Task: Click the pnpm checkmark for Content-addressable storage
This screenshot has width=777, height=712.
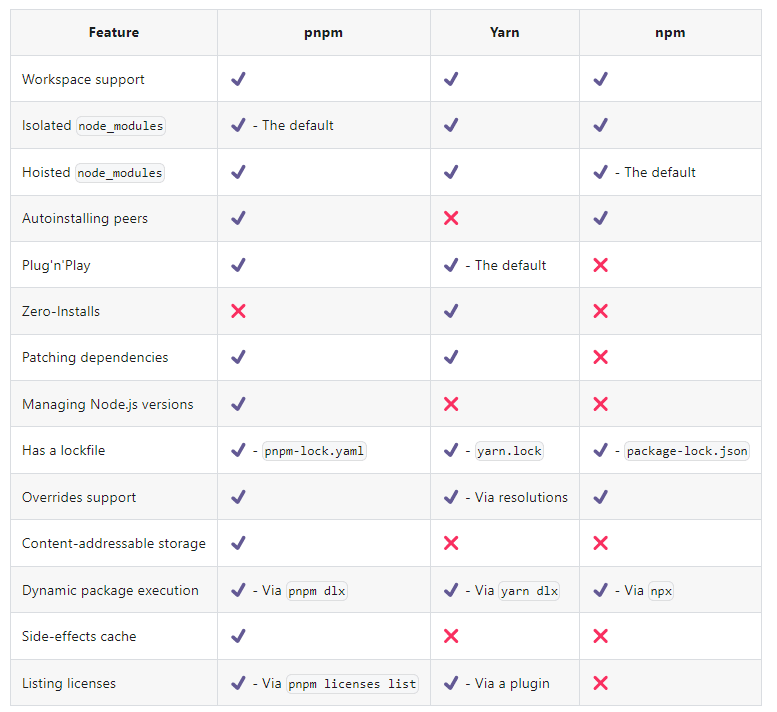Action: pyautogui.click(x=238, y=543)
